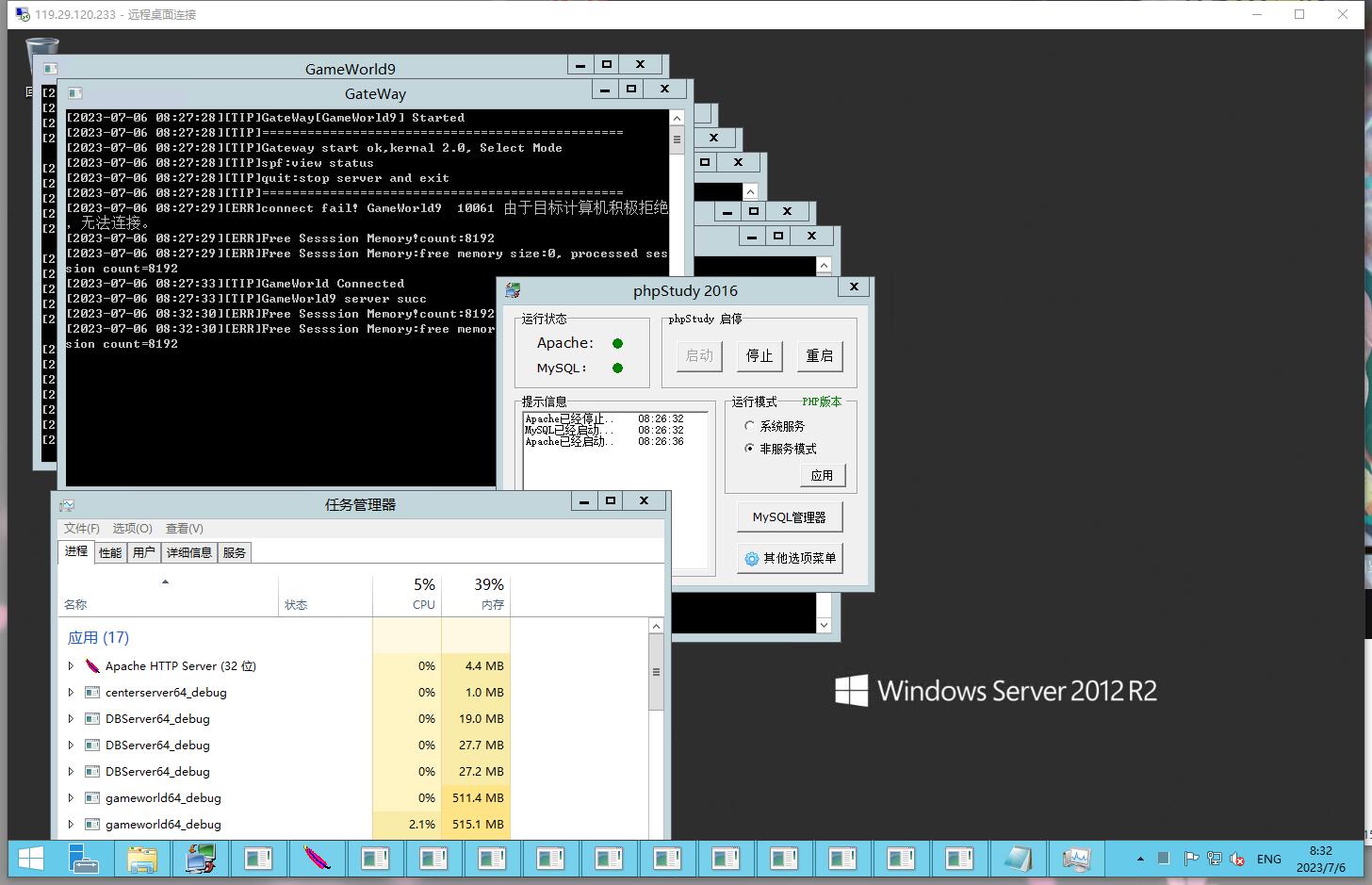Screen dimensions: 1372x885
Task: Click scroll down arrow of console behind phpStudy
Action: 825,625
